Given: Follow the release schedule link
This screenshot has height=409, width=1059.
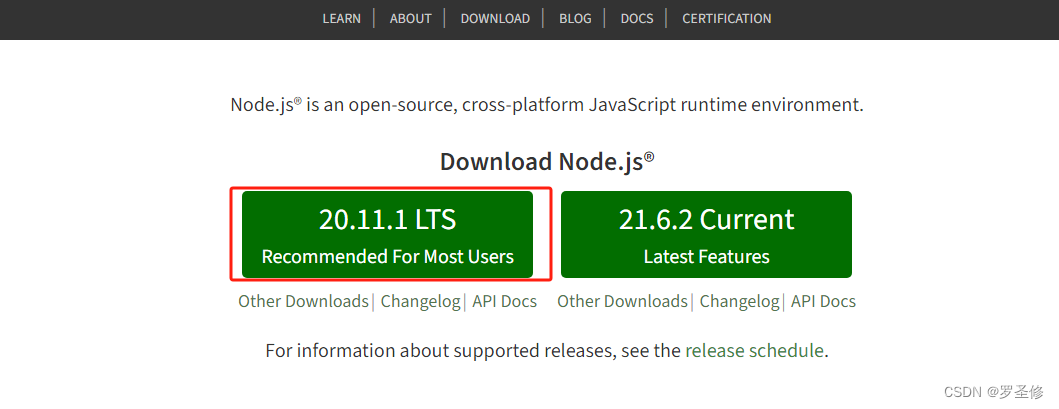Looking at the screenshot, I should click(x=754, y=351).
